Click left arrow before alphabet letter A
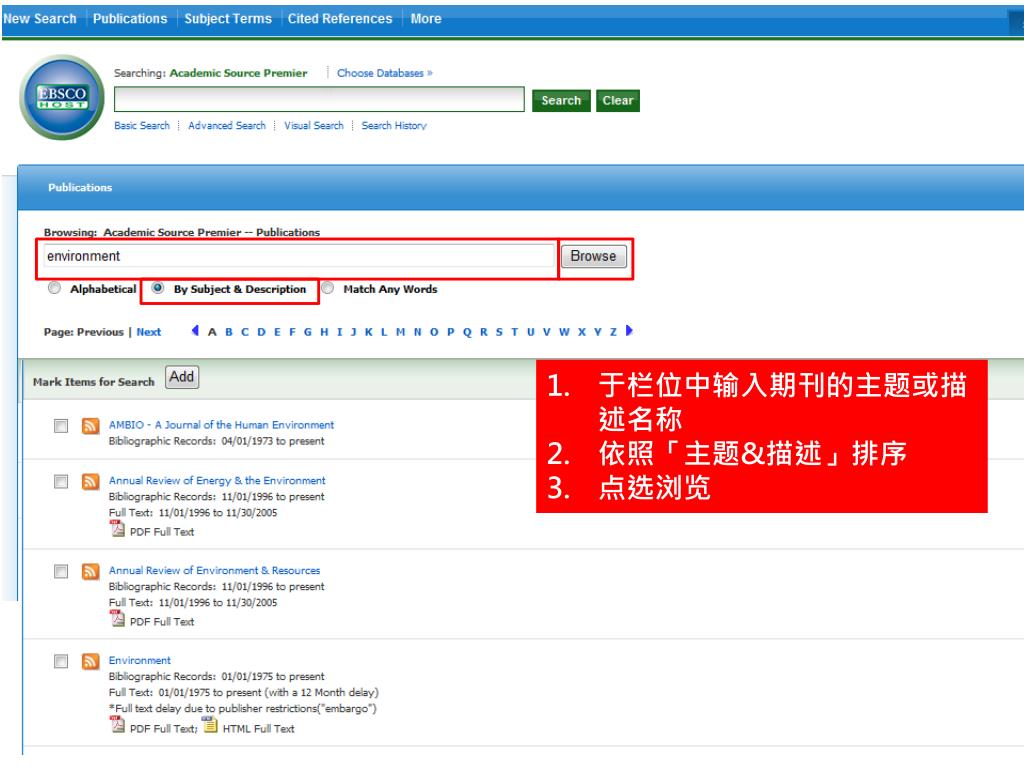1024x768 pixels. pyautogui.click(x=195, y=330)
